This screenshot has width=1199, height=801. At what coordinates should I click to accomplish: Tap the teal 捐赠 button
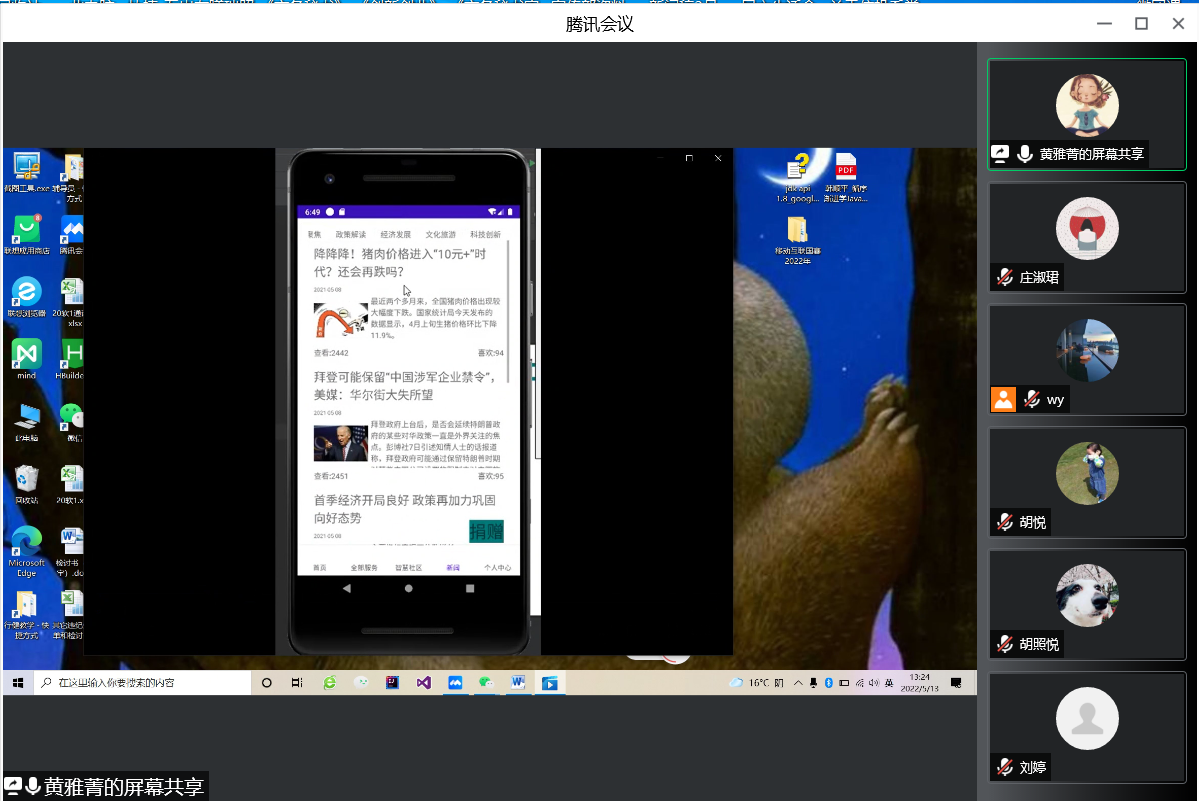[486, 531]
